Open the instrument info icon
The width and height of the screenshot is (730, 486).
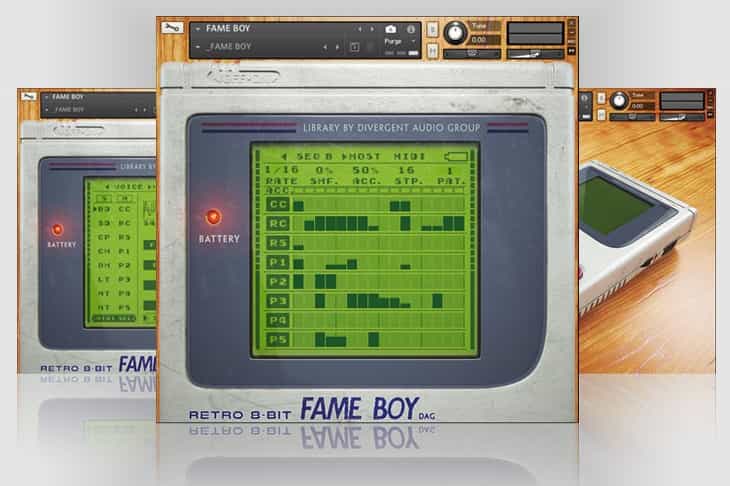pyautogui.click(x=411, y=29)
